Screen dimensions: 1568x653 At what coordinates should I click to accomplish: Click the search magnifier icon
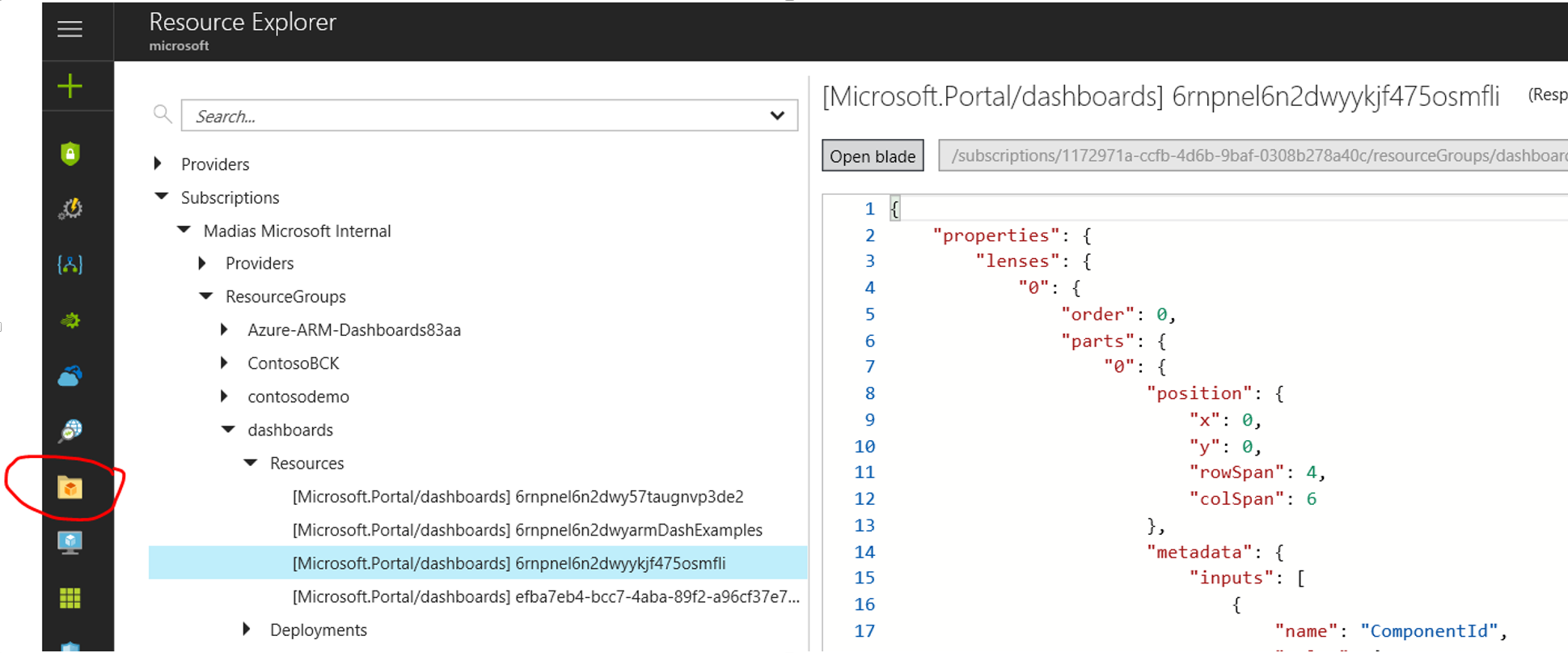click(x=163, y=114)
